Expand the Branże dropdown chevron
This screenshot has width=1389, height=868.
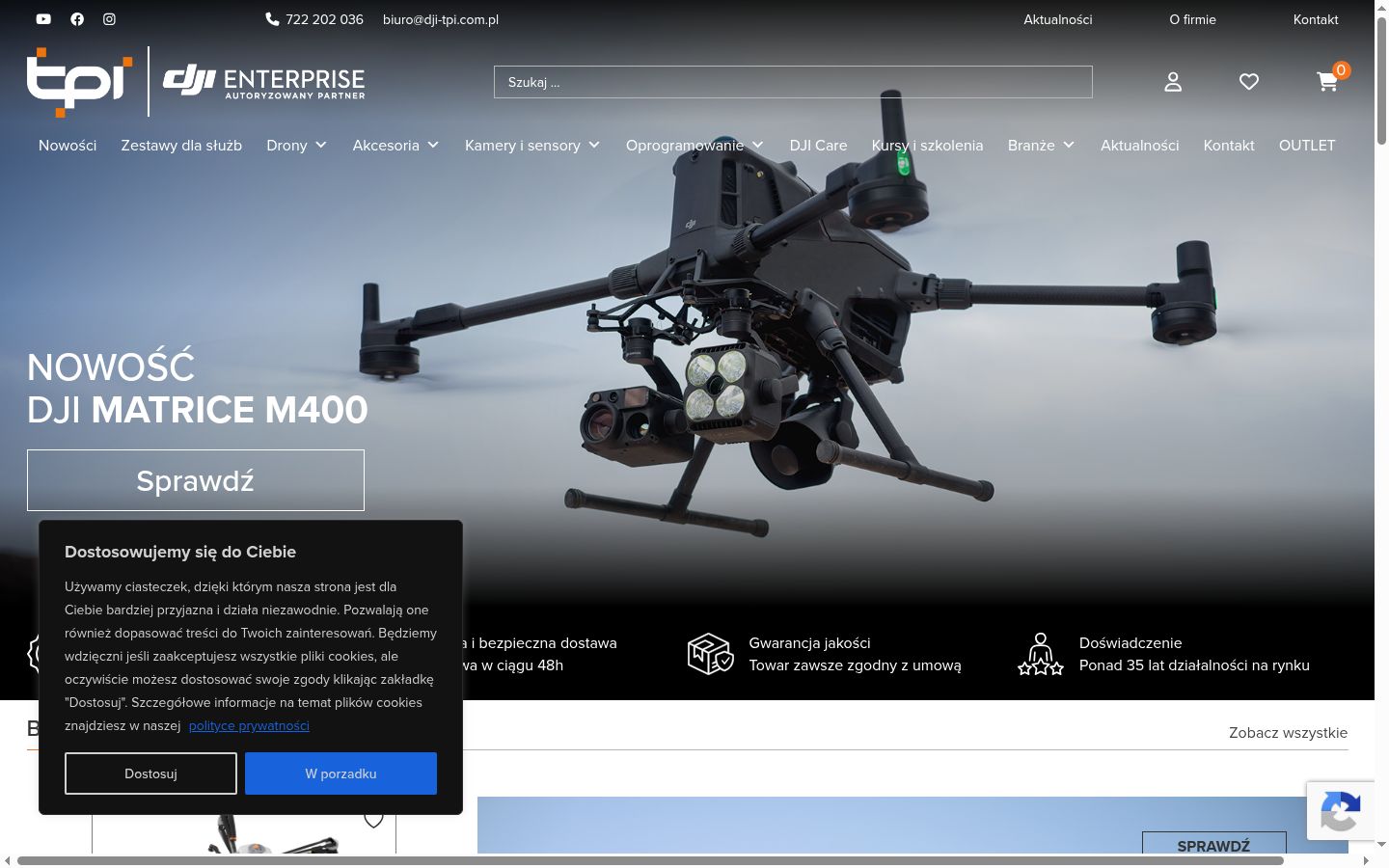point(1069,146)
